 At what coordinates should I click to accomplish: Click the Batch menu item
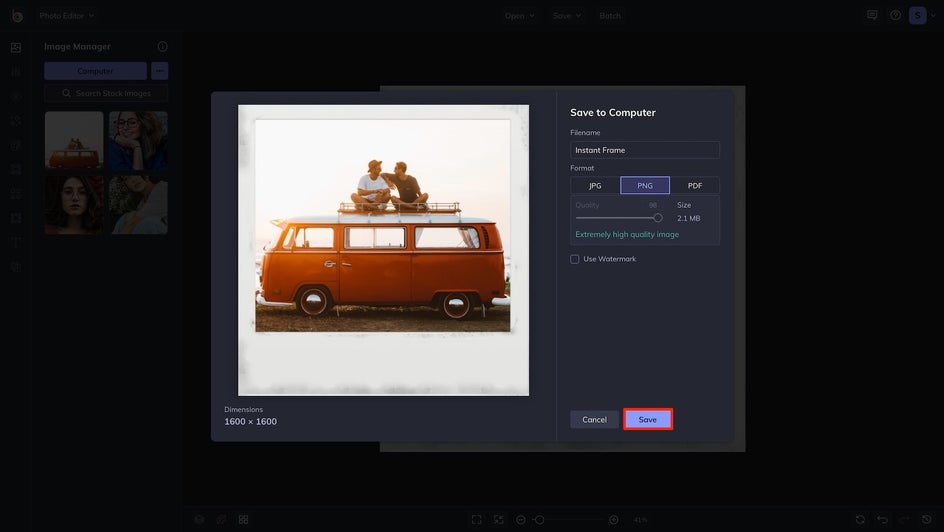point(610,16)
